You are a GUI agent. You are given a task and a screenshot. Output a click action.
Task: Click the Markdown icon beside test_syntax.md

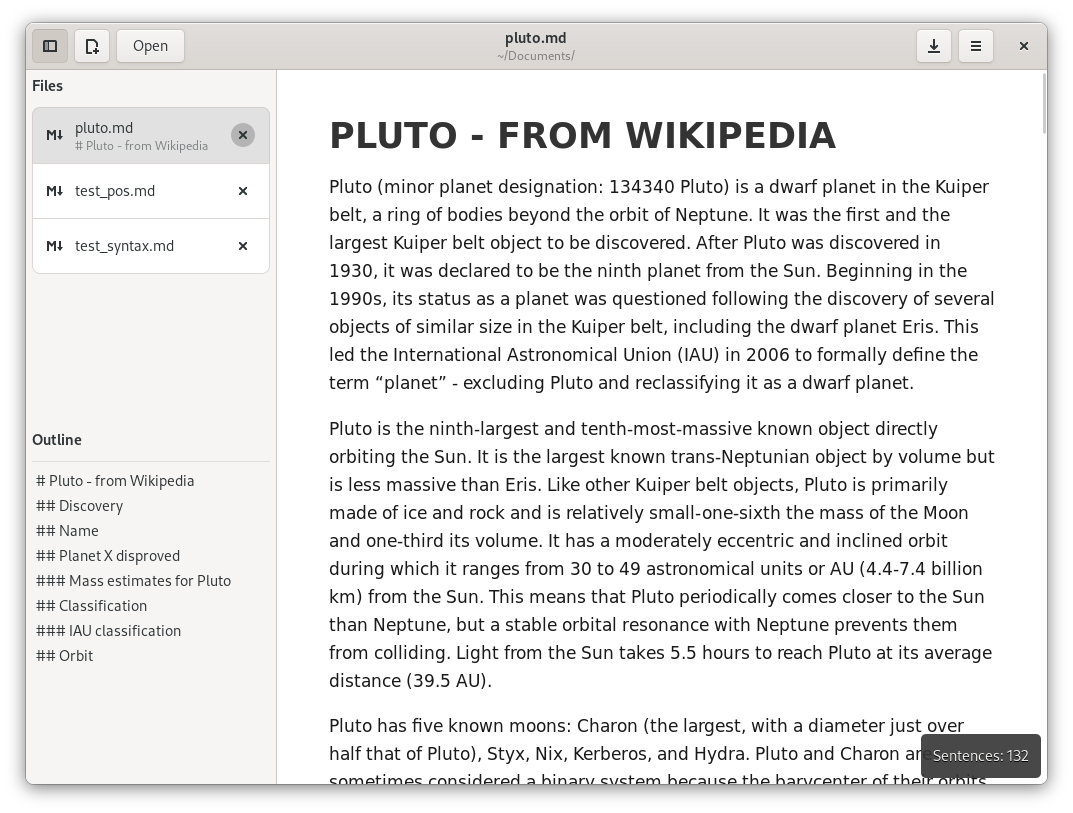click(55, 246)
